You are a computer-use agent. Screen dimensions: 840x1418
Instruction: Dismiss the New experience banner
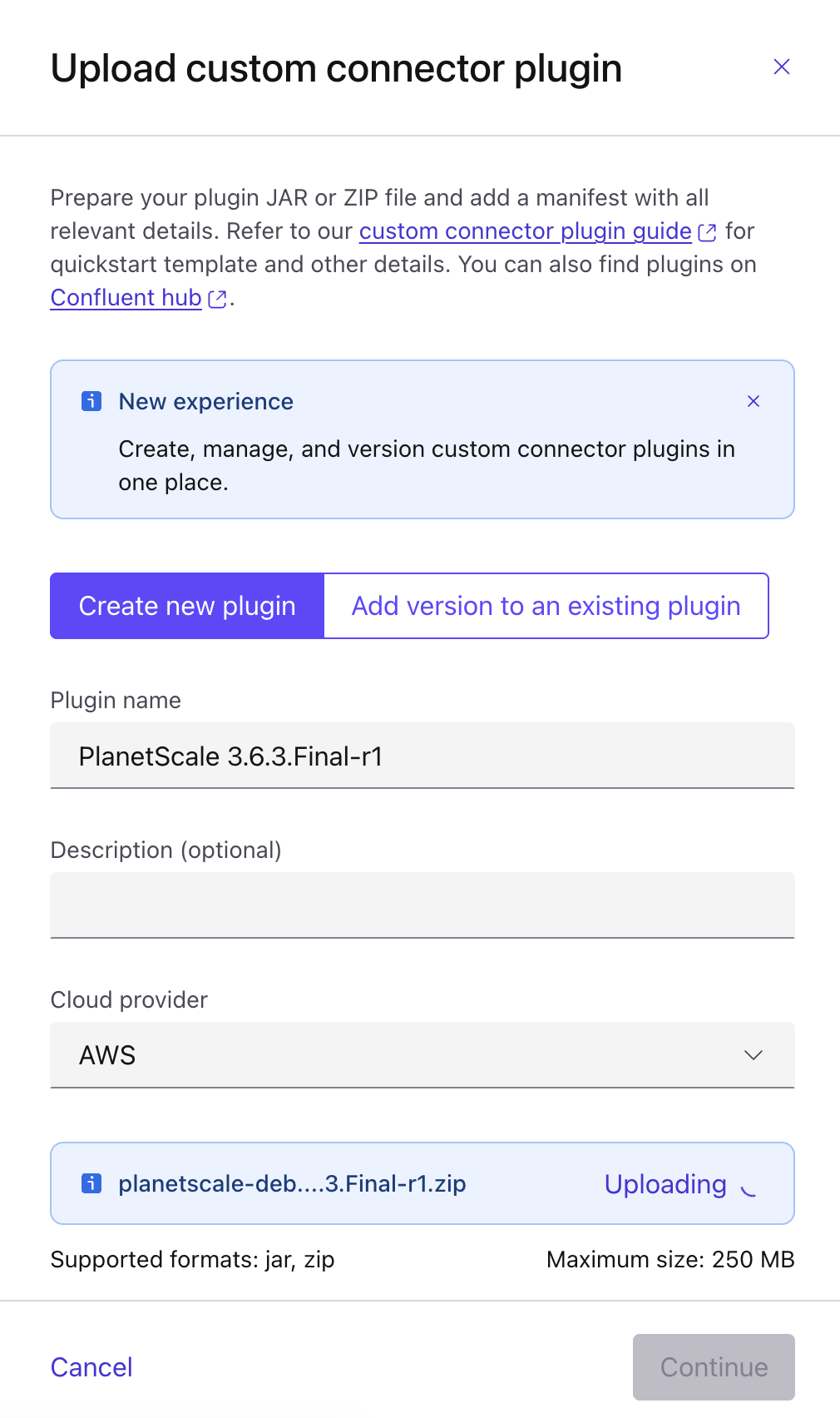pyautogui.click(x=754, y=401)
